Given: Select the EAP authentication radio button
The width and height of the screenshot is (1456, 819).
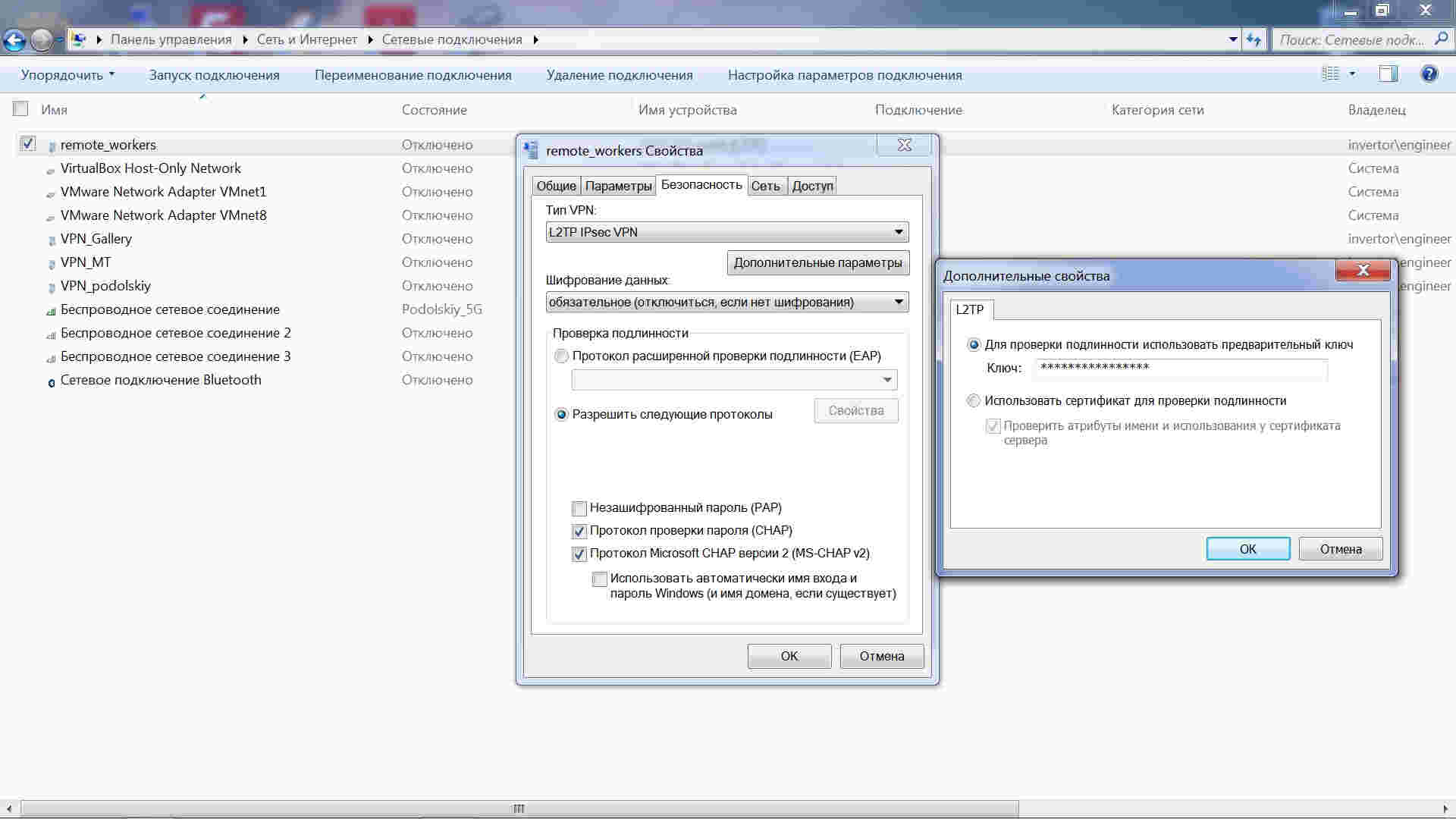Looking at the screenshot, I should click(x=561, y=356).
